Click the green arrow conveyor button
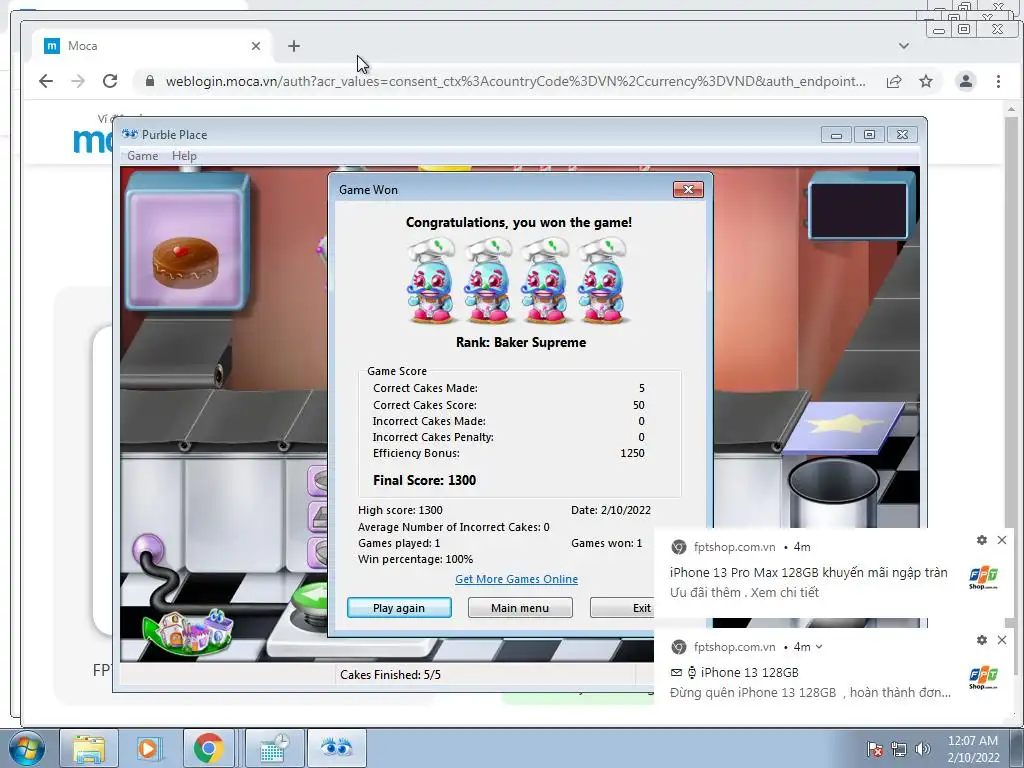 pyautogui.click(x=310, y=596)
